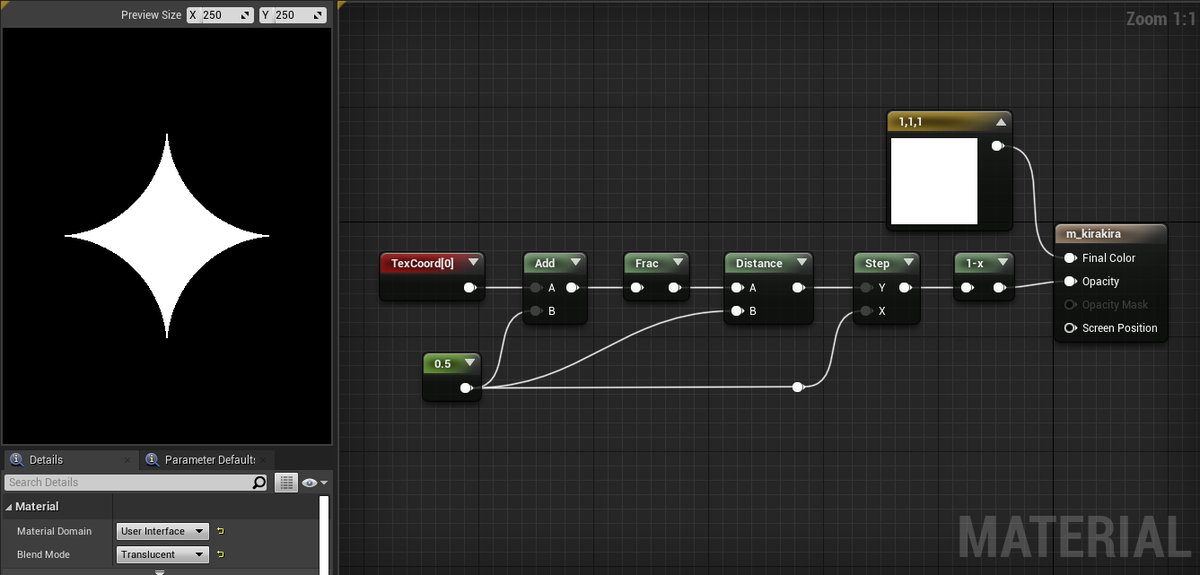
Task: Expand advanced Material properties arrow
Action: 159,572
